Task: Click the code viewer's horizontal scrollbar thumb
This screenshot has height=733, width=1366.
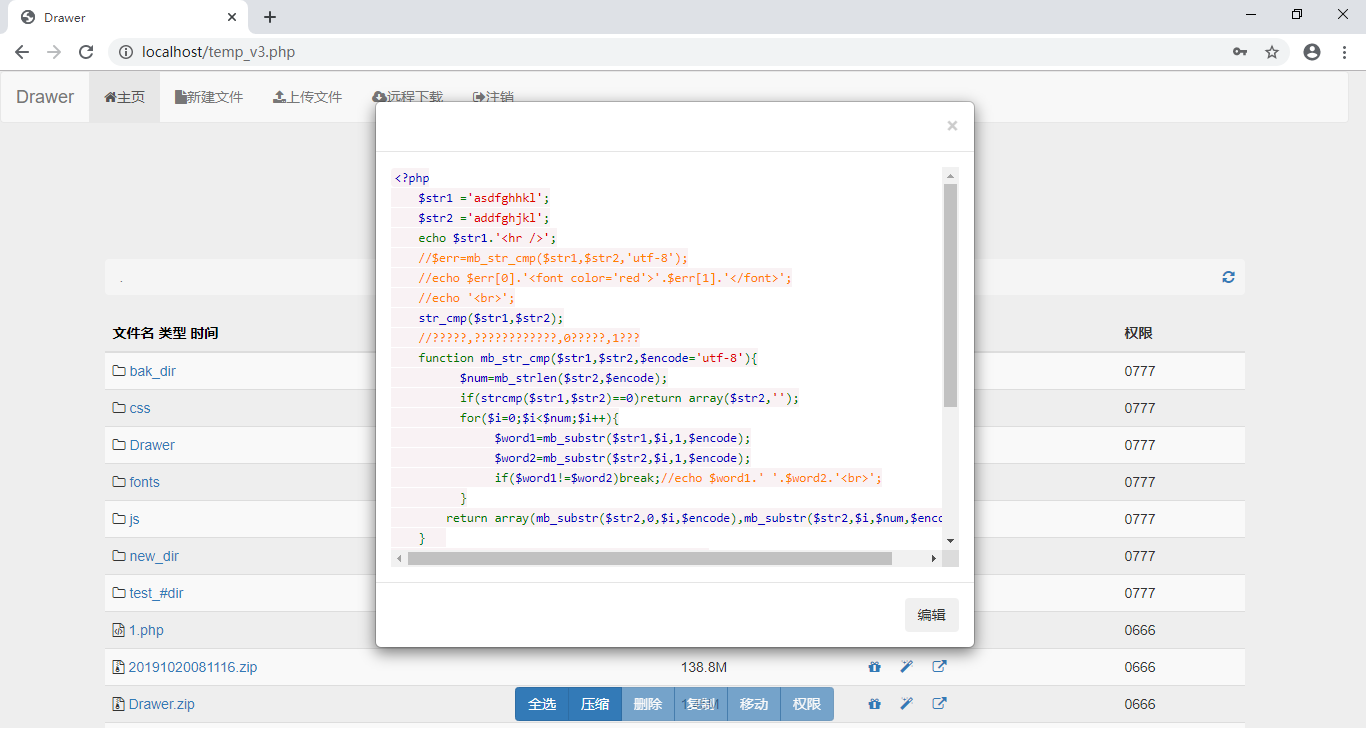Action: (x=650, y=558)
